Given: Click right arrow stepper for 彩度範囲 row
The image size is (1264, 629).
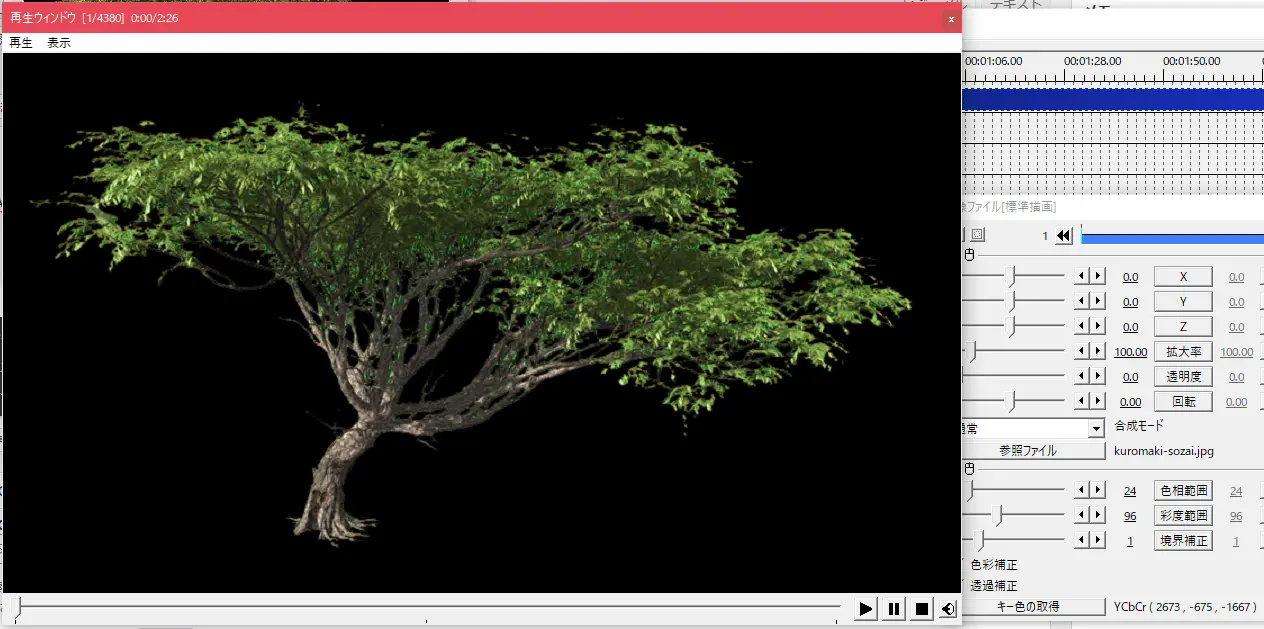Looking at the screenshot, I should point(1098,516).
